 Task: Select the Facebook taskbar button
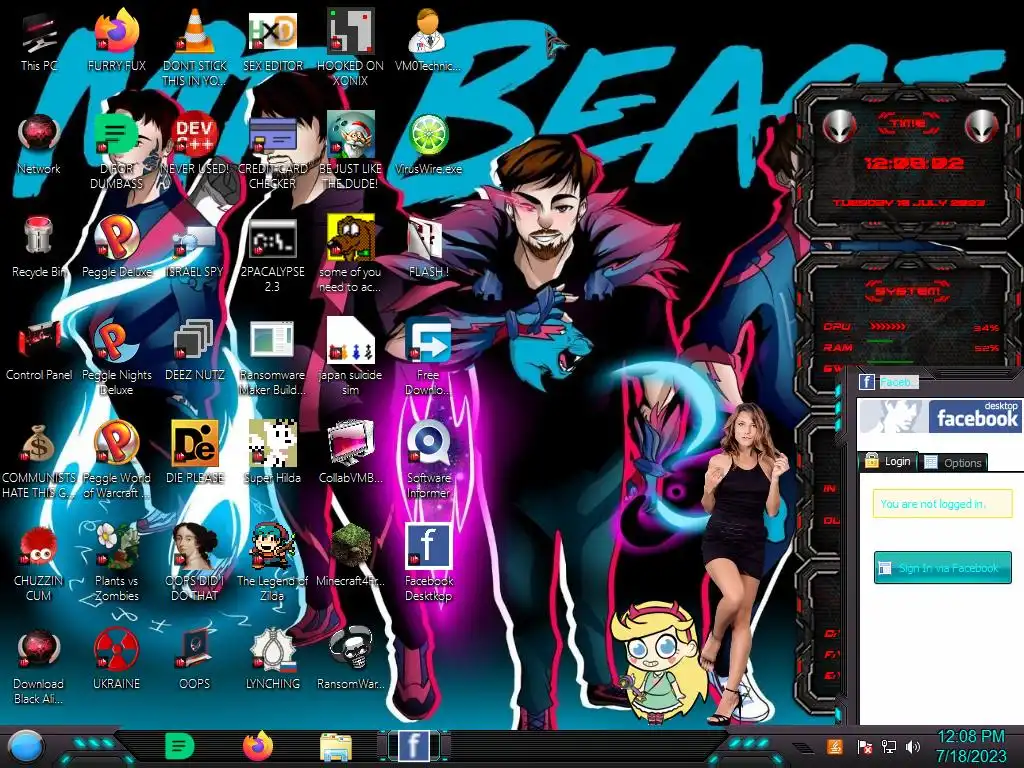(414, 746)
